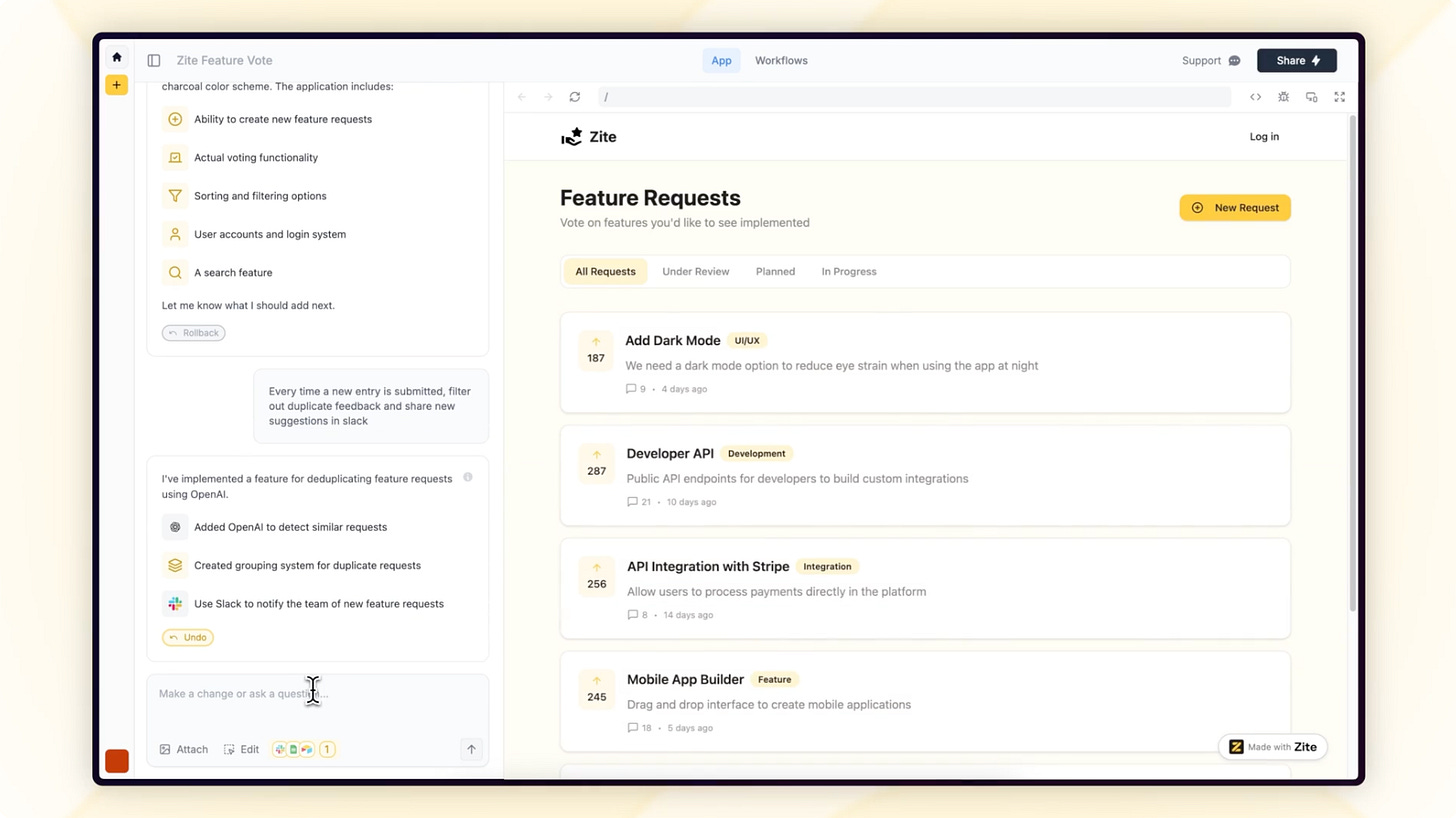Click the info icon on dedupe message
This screenshot has height=818, width=1456.
coord(467,477)
